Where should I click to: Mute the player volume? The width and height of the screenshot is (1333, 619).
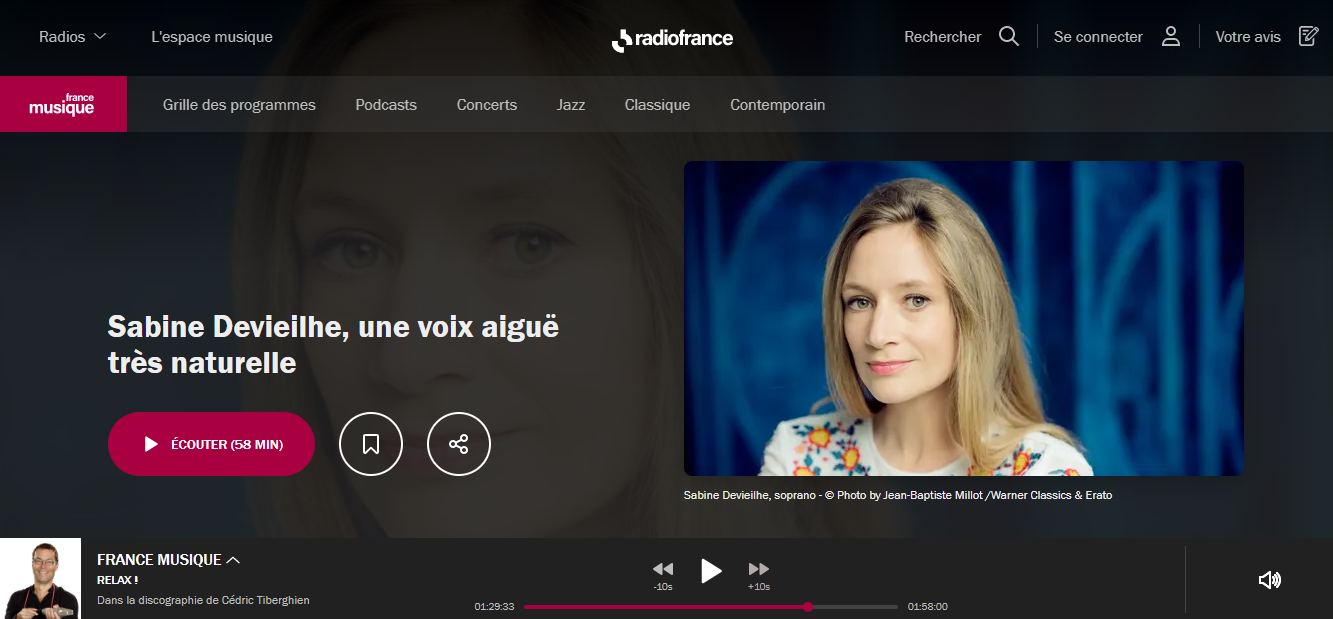click(1269, 580)
